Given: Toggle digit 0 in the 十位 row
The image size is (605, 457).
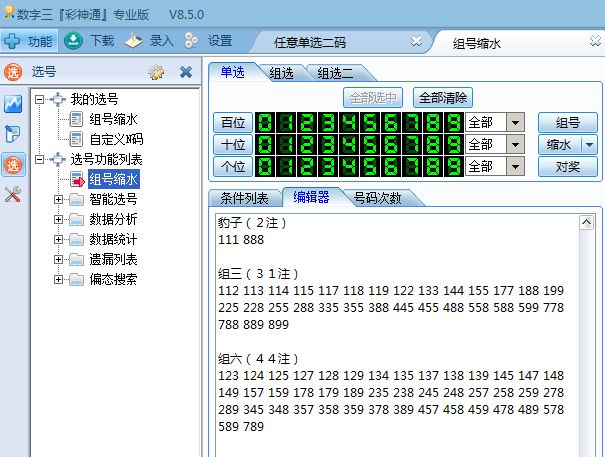Looking at the screenshot, I should click(x=265, y=145).
